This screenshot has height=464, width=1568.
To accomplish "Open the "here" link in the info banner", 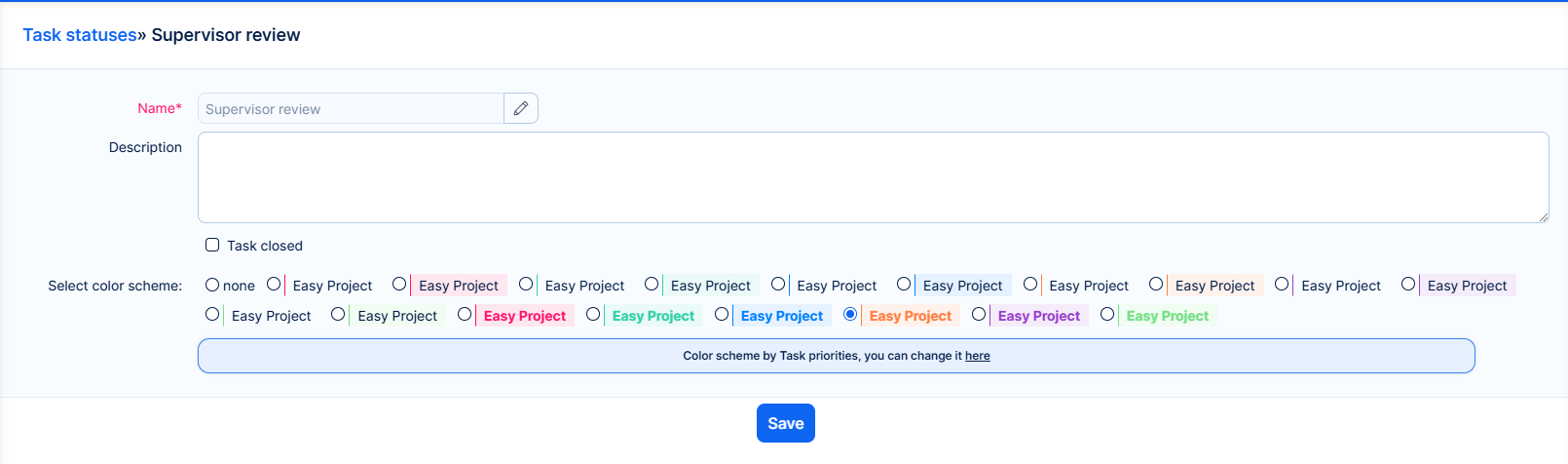I will pyautogui.click(x=977, y=356).
